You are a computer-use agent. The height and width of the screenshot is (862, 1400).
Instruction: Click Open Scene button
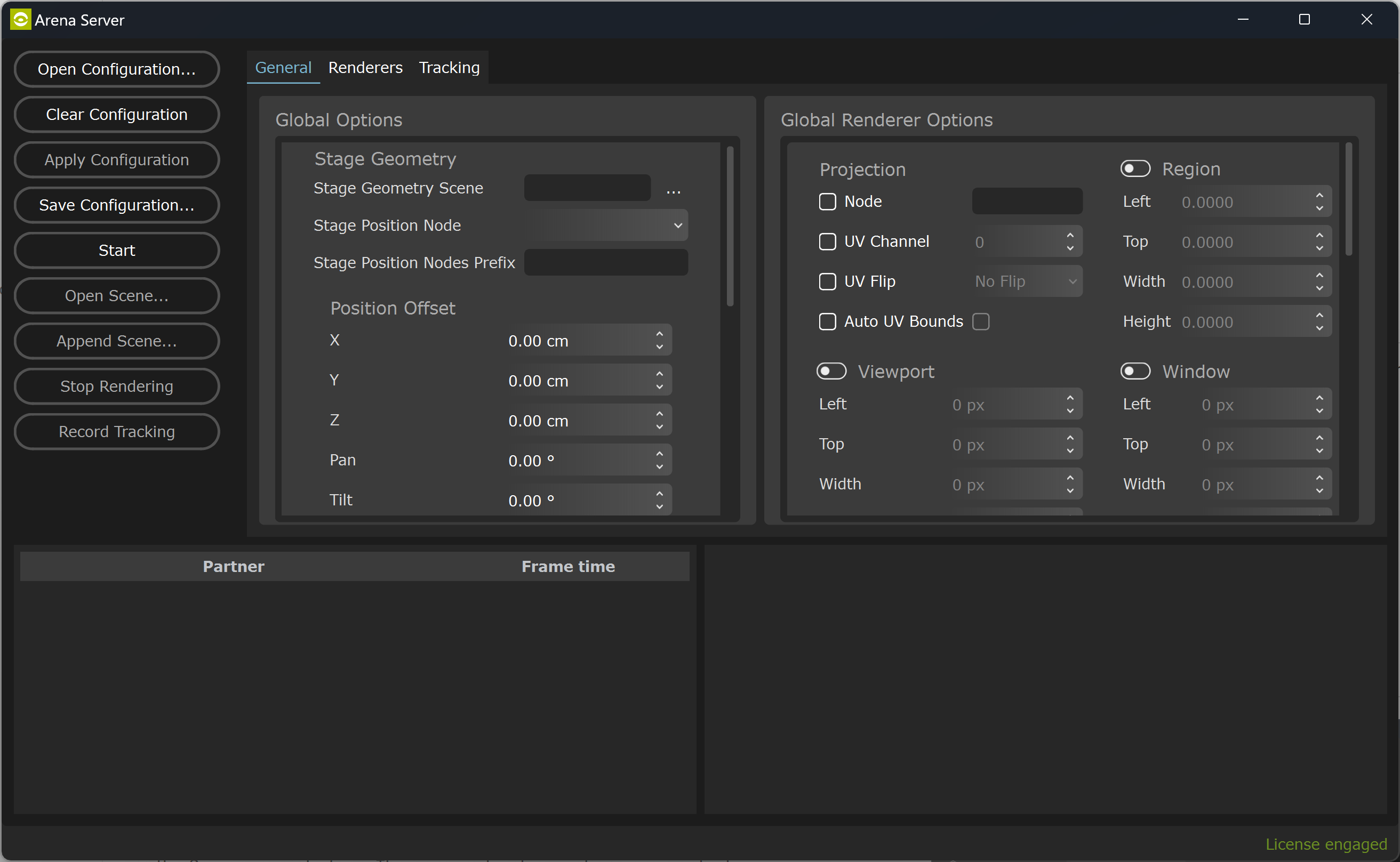tap(117, 296)
